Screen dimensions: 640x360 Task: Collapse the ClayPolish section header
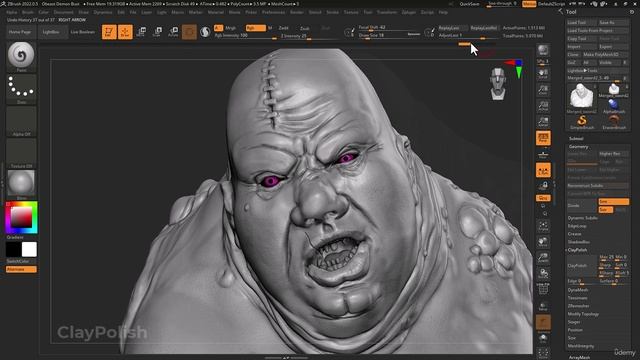[x=578, y=250]
